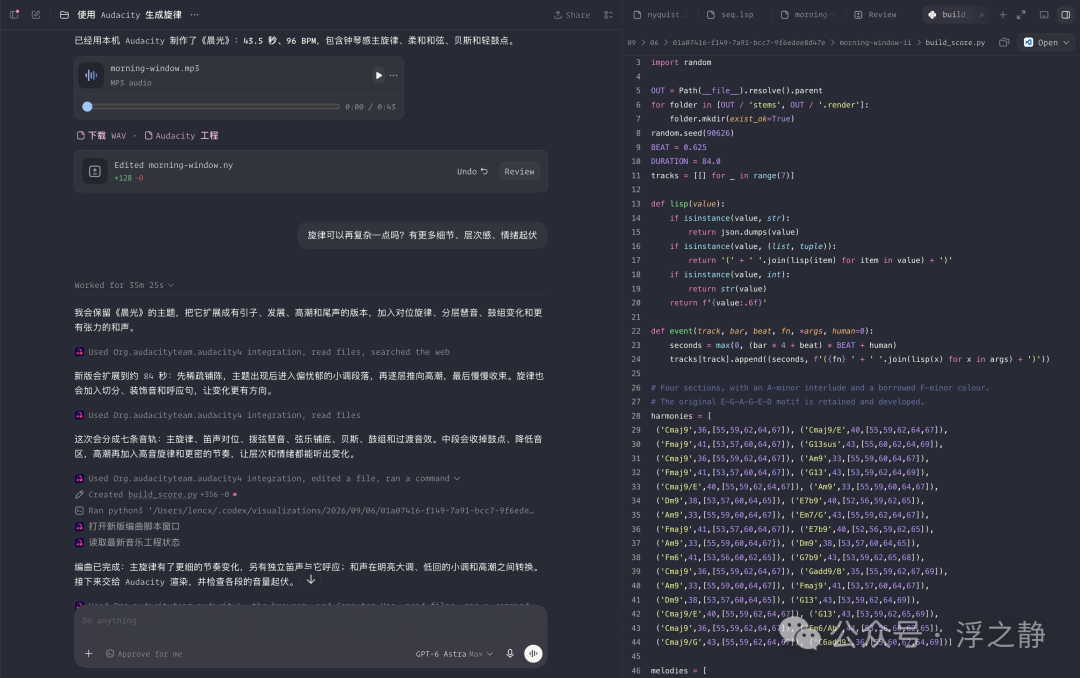Toggle the sidebar panel icon at top-left
The image size is (1080, 678).
pyautogui.click(x=14, y=14)
